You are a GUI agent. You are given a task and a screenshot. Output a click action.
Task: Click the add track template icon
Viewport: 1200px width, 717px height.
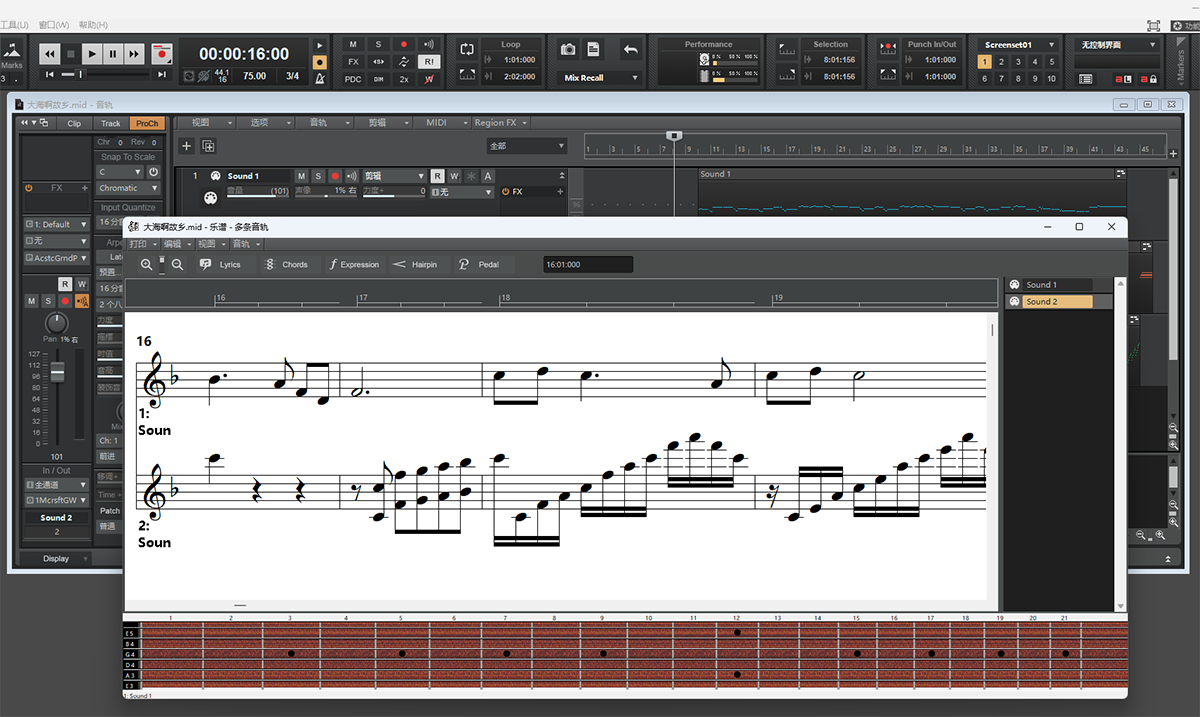pyautogui.click(x=208, y=146)
